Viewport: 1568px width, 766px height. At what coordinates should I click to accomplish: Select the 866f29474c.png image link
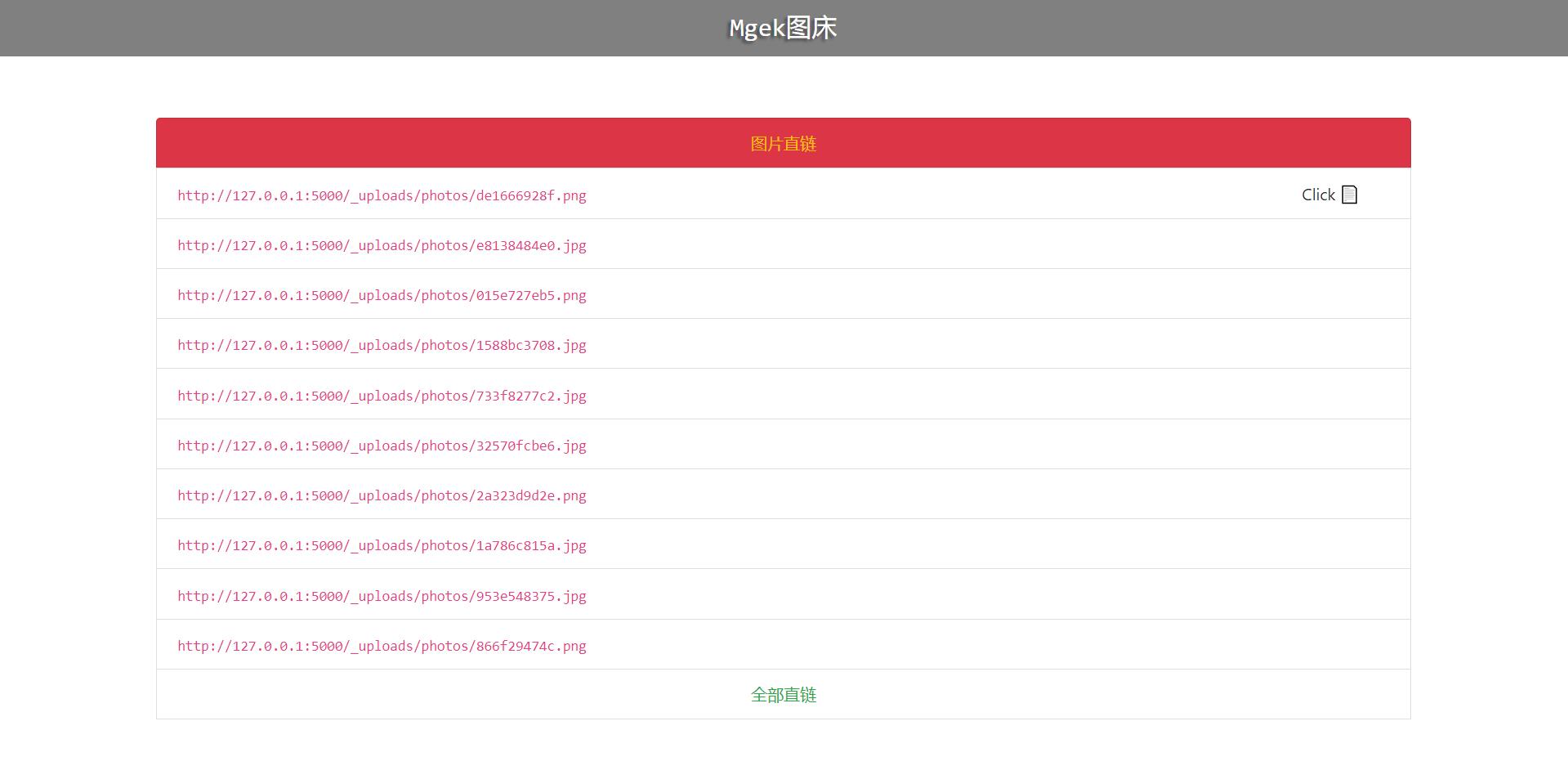pos(382,646)
